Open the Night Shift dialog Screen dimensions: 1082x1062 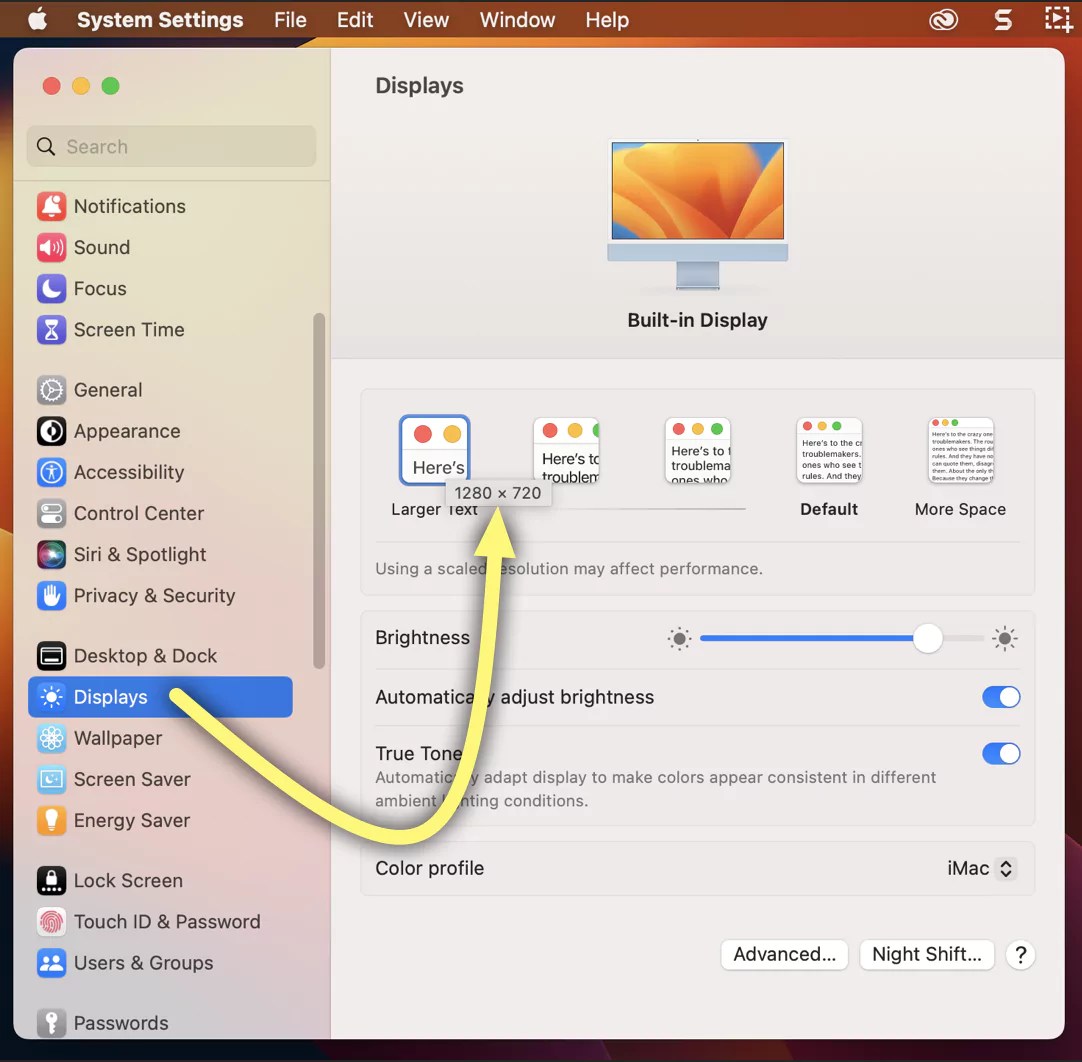926,954
